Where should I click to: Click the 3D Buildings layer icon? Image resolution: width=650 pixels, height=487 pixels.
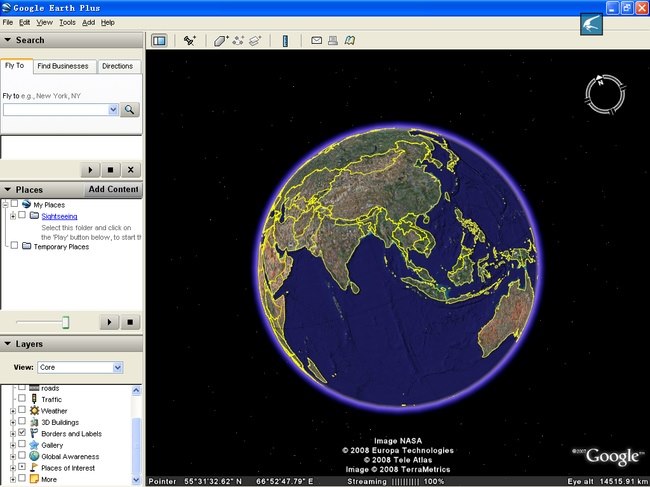(34, 422)
